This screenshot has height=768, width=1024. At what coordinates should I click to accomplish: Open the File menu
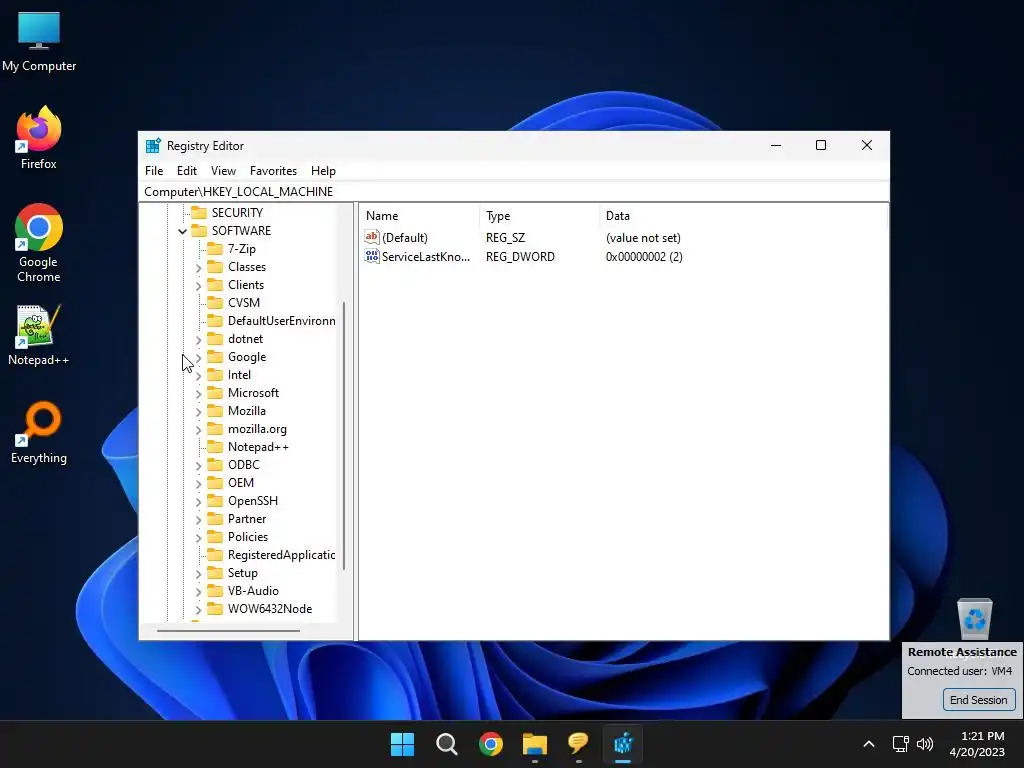pyautogui.click(x=154, y=170)
